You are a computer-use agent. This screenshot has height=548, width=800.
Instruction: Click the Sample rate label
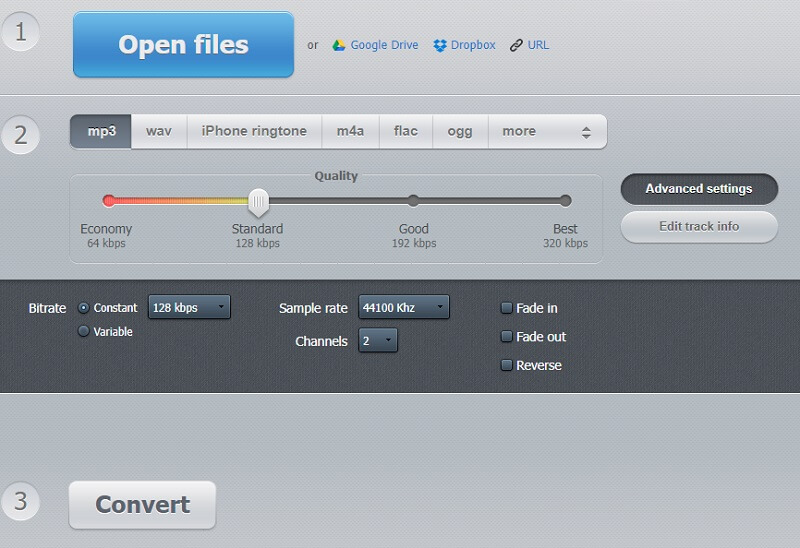[313, 308]
